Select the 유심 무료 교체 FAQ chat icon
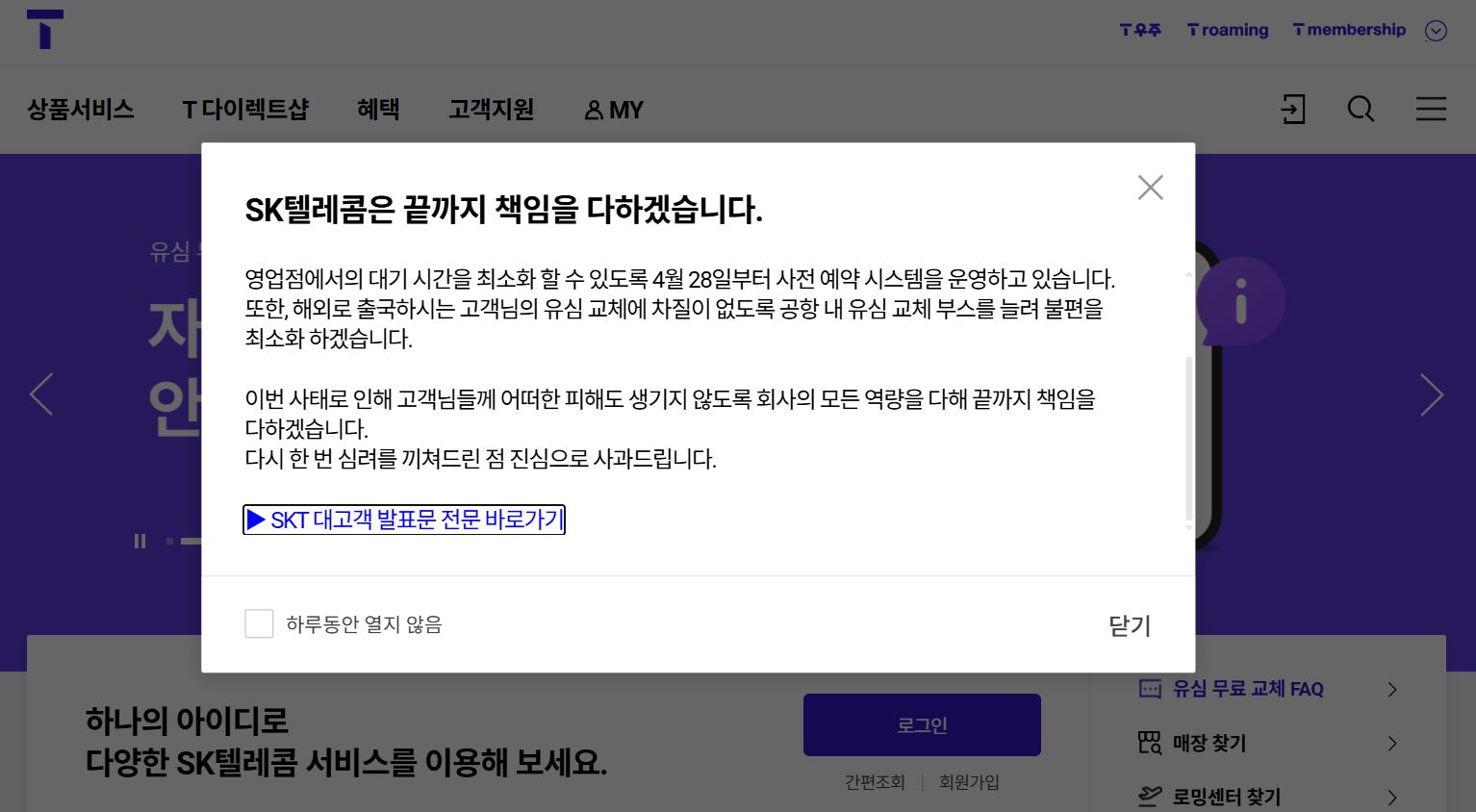This screenshot has height=812, width=1476. [x=1149, y=688]
